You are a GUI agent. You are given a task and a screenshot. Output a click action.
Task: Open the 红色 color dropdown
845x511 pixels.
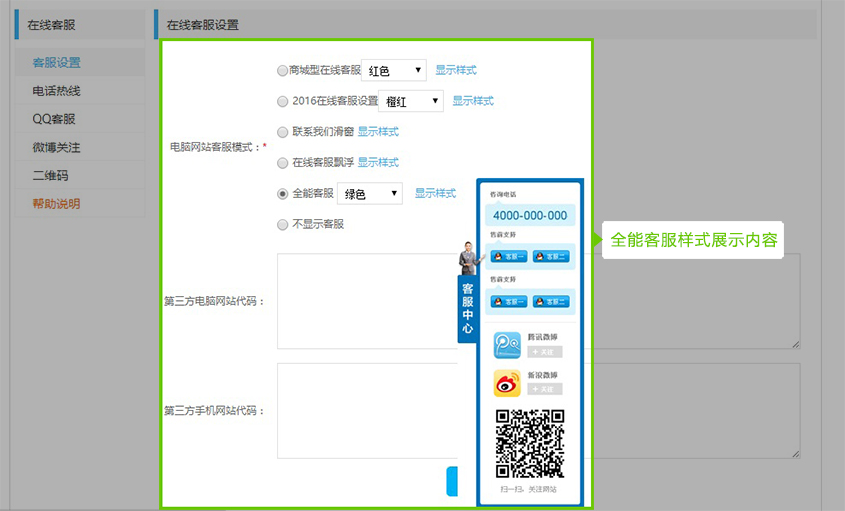tap(394, 71)
